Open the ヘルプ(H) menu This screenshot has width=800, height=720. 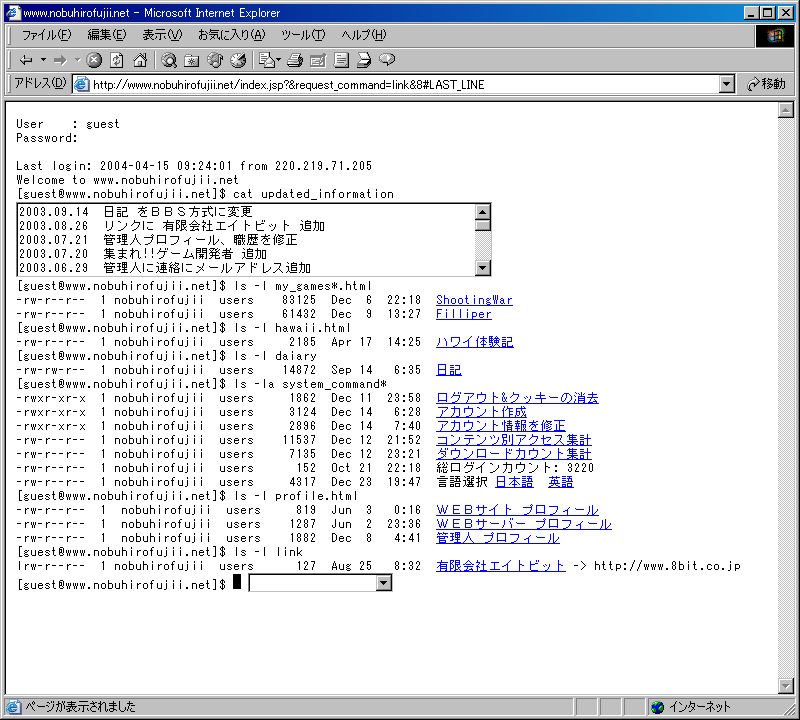[x=363, y=35]
